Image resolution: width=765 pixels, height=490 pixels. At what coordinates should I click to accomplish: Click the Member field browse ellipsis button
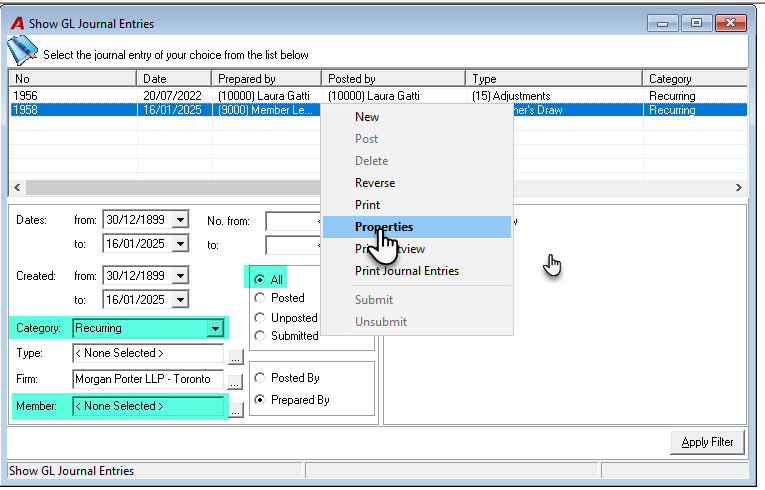[x=236, y=410]
